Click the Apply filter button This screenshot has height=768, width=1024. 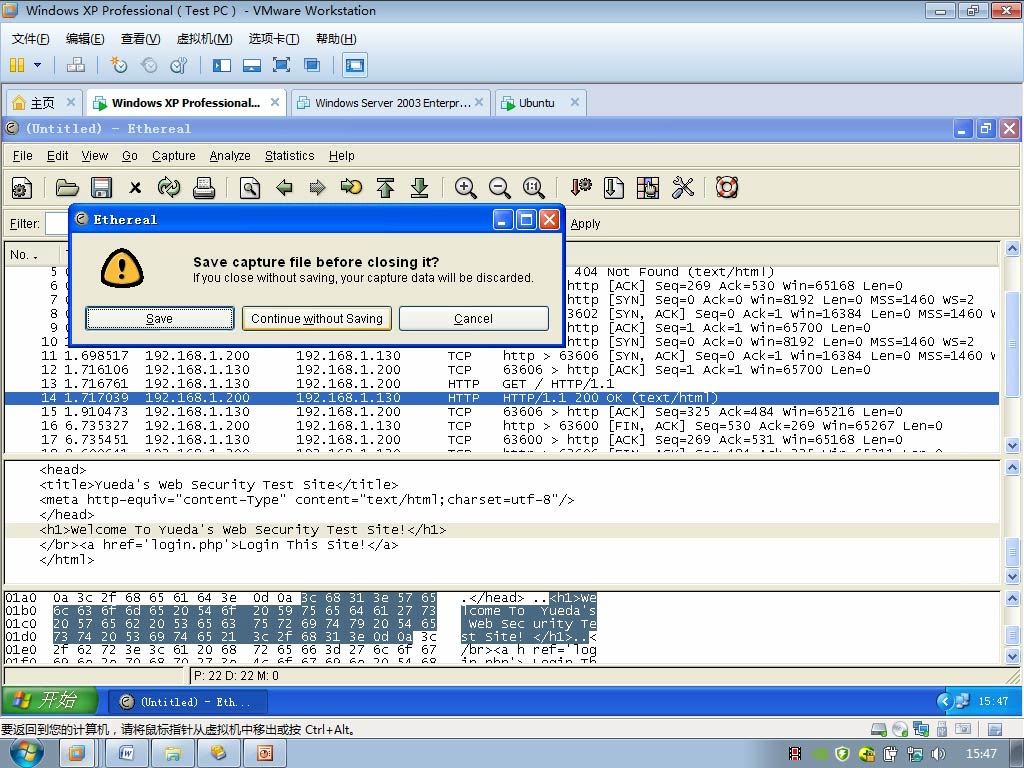[585, 224]
